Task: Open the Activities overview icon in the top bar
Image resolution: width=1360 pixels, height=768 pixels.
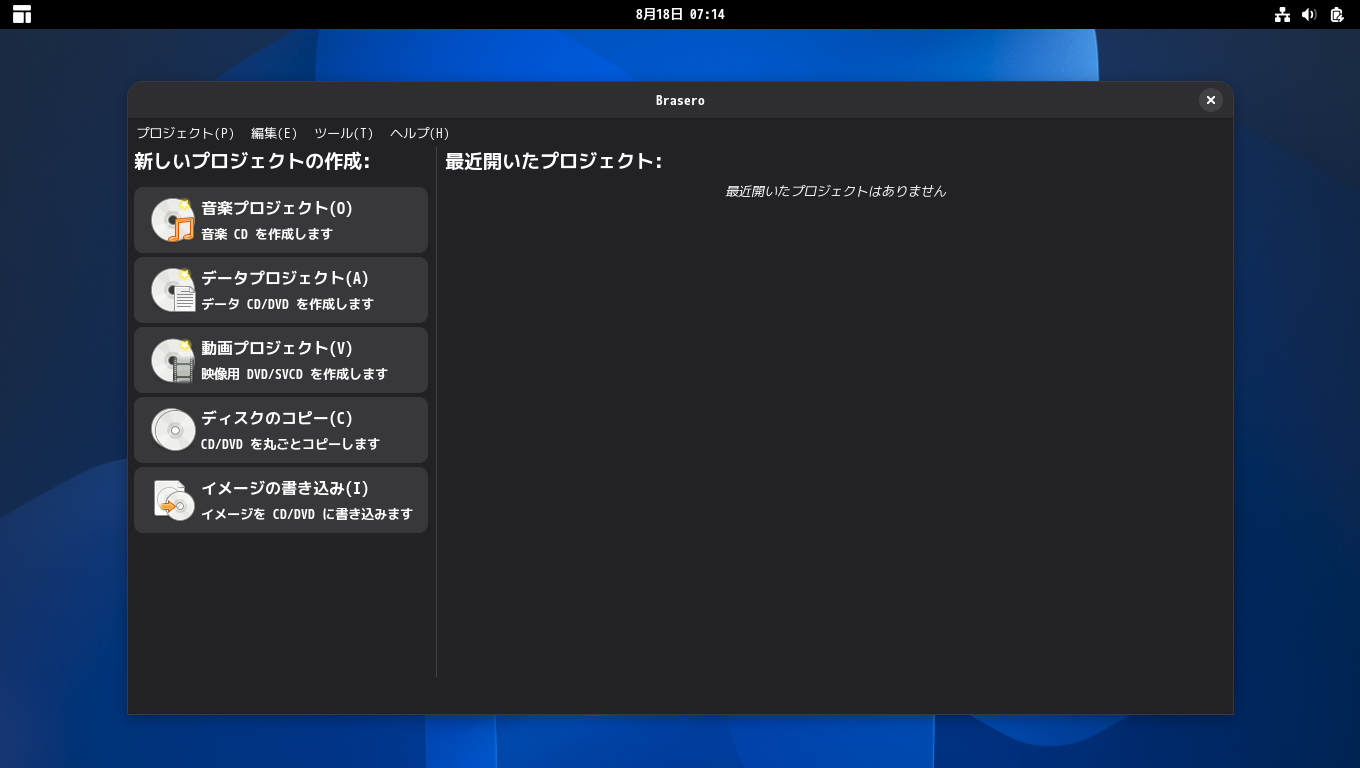Action: [22, 14]
